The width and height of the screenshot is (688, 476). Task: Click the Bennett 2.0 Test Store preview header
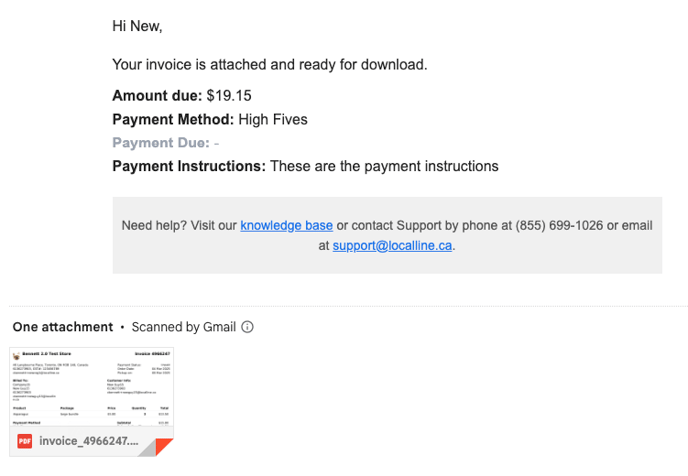tap(47, 354)
